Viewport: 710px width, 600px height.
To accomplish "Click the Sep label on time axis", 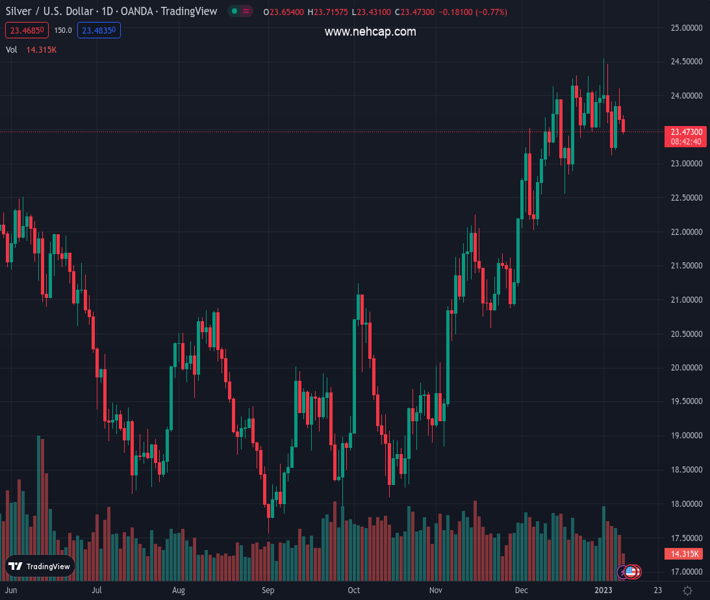I will (268, 590).
